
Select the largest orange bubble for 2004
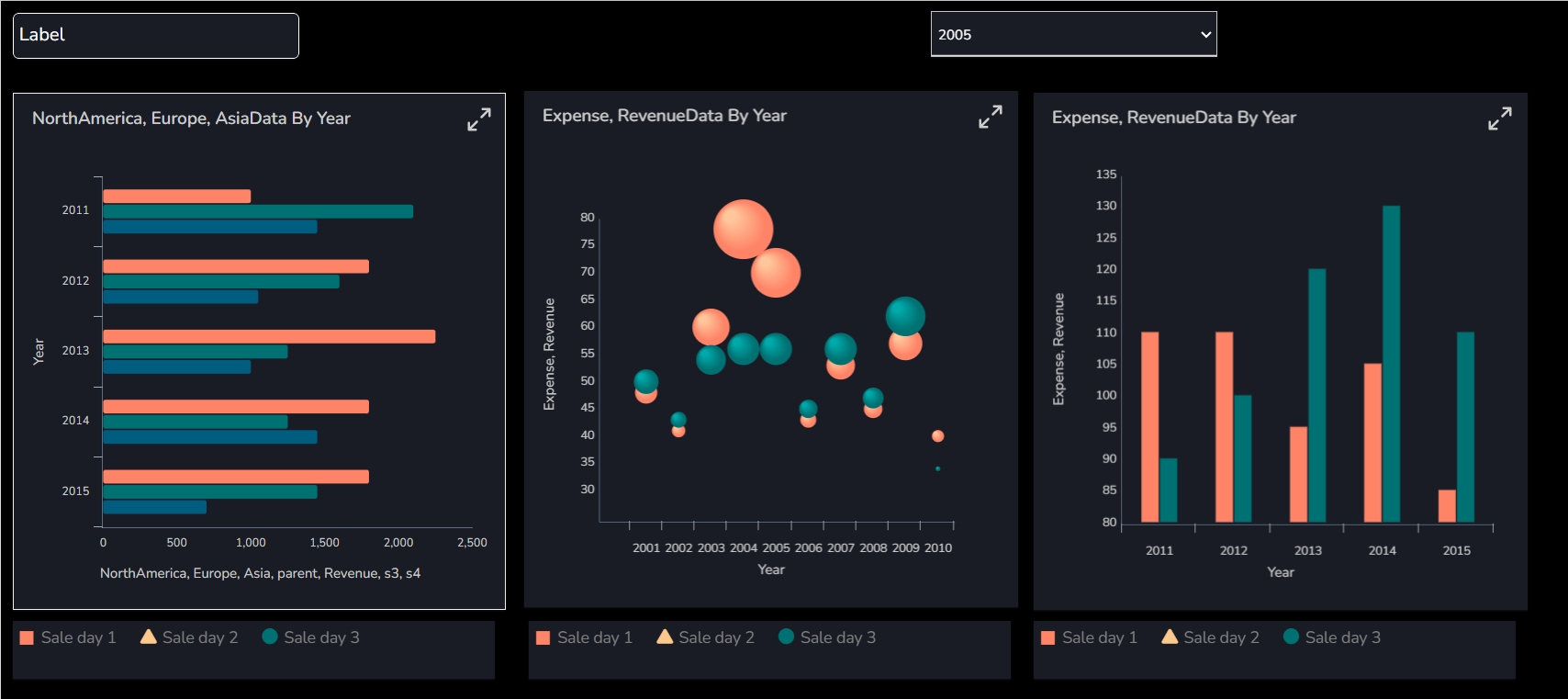point(743,229)
